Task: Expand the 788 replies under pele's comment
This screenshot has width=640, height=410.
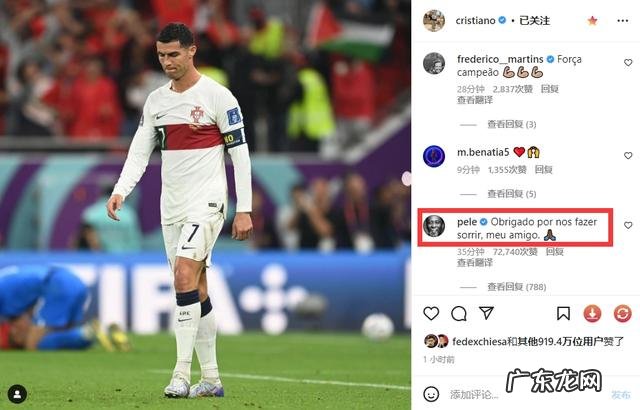Action: [516, 287]
